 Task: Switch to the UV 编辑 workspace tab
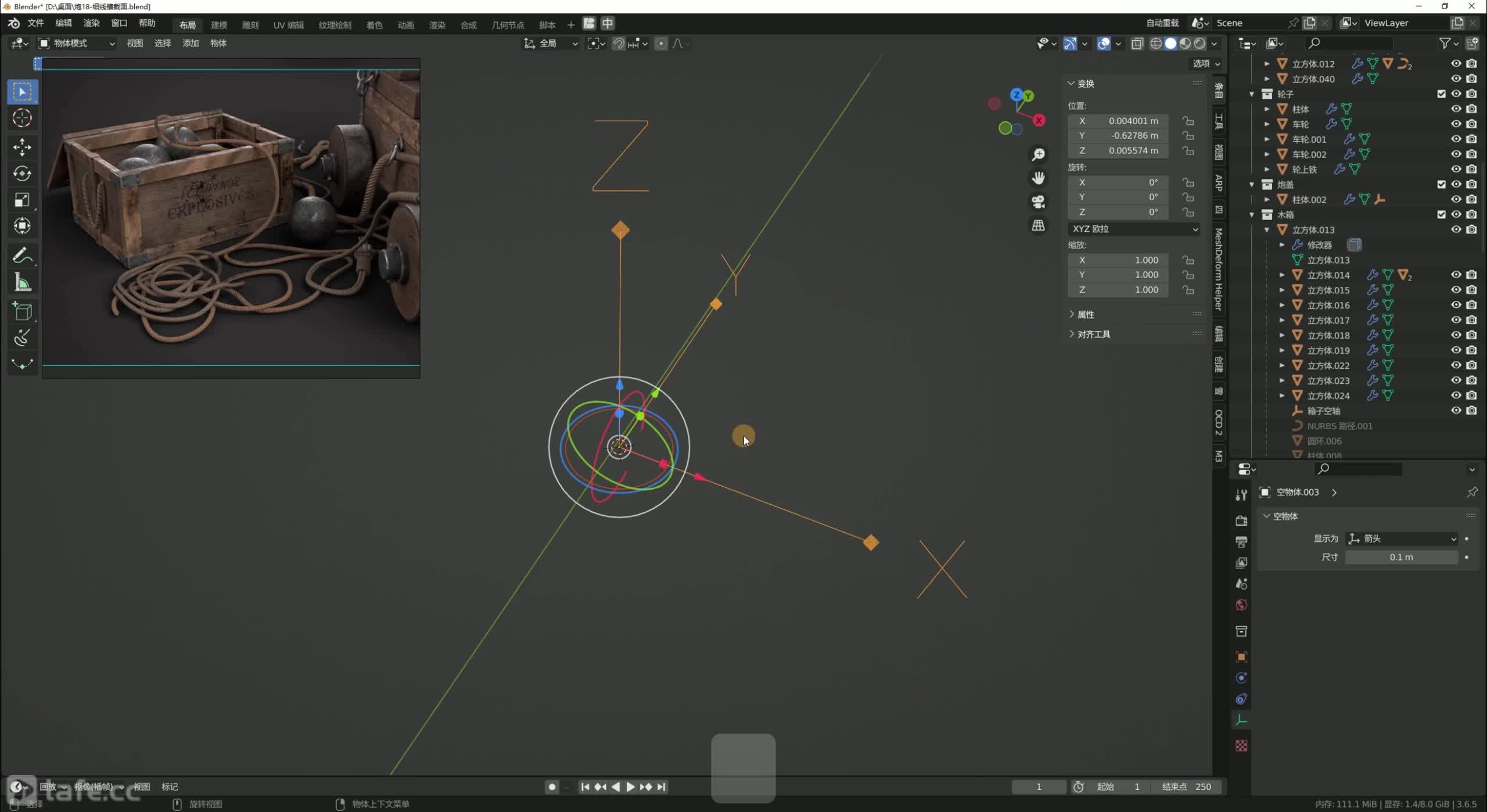[289, 25]
